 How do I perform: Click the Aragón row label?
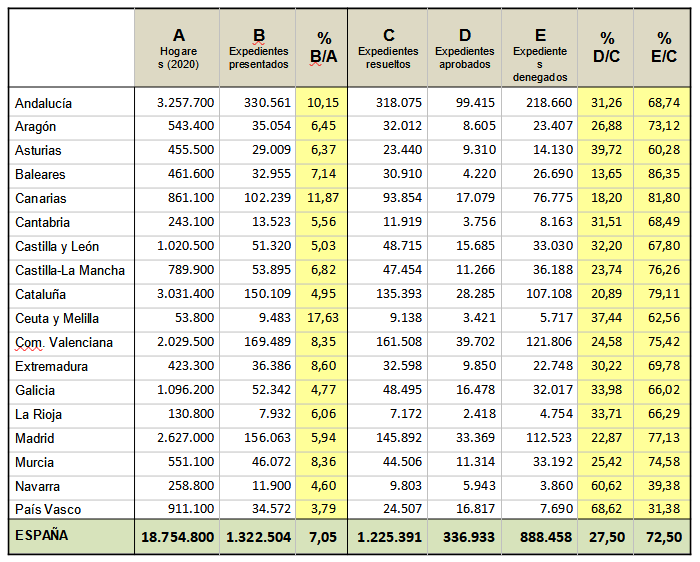point(35,127)
